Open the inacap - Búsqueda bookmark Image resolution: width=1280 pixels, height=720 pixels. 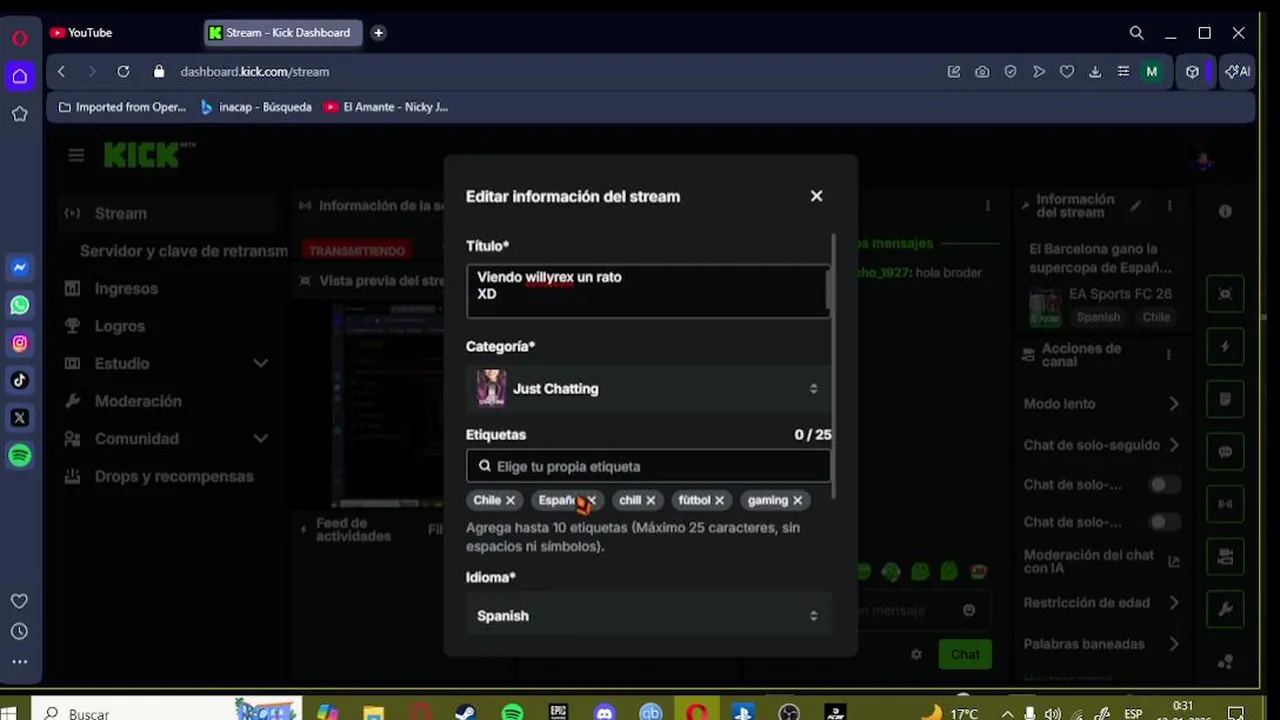256,107
